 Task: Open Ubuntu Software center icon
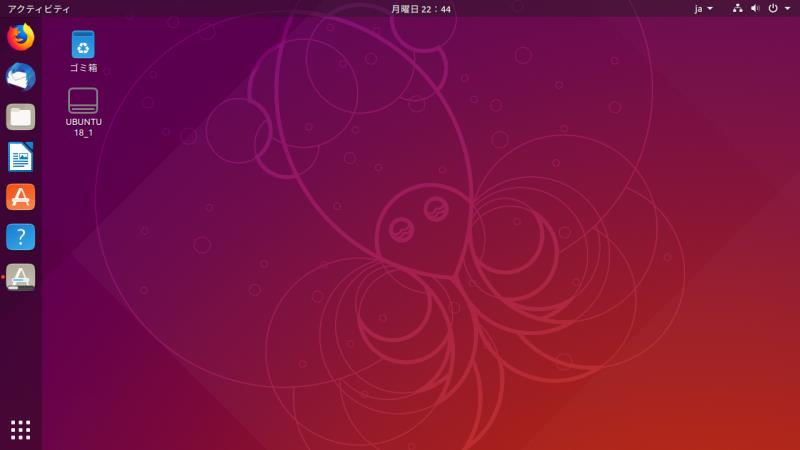[20, 197]
